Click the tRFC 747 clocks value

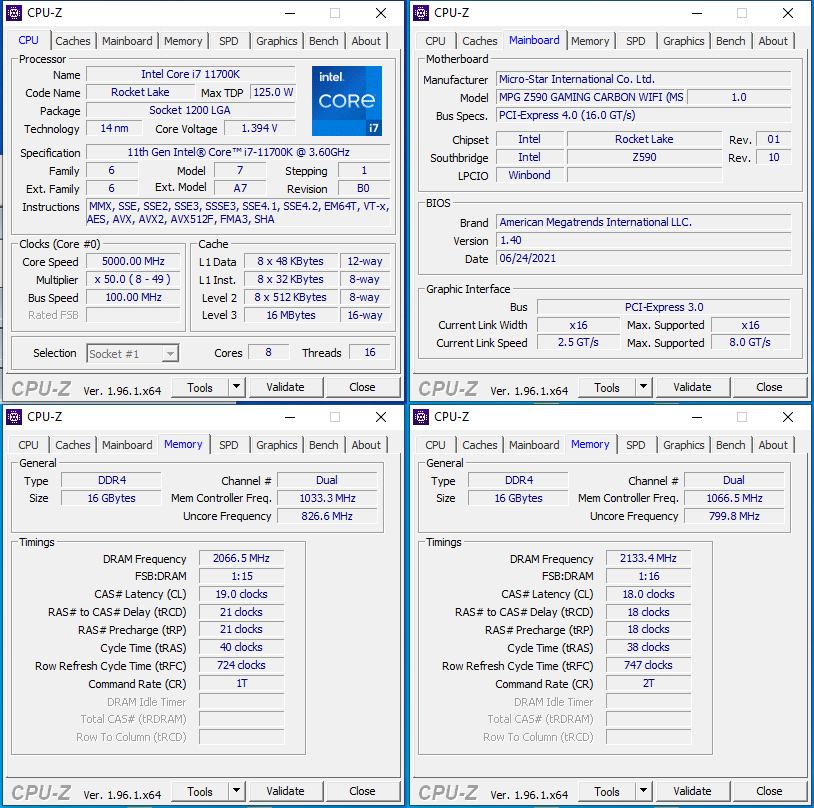pos(648,665)
